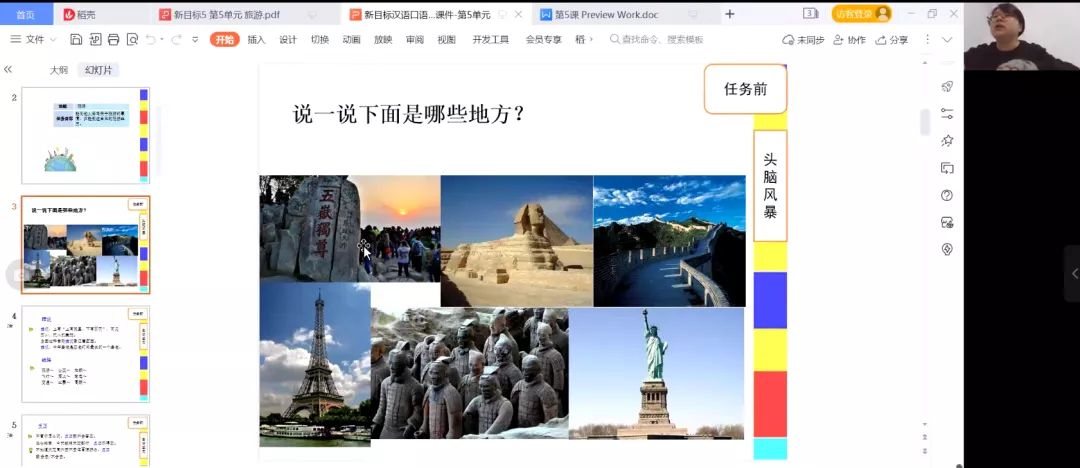1080x468 pixels.
Task: Click the sliders settings icon in right sidebar
Action: [947, 114]
